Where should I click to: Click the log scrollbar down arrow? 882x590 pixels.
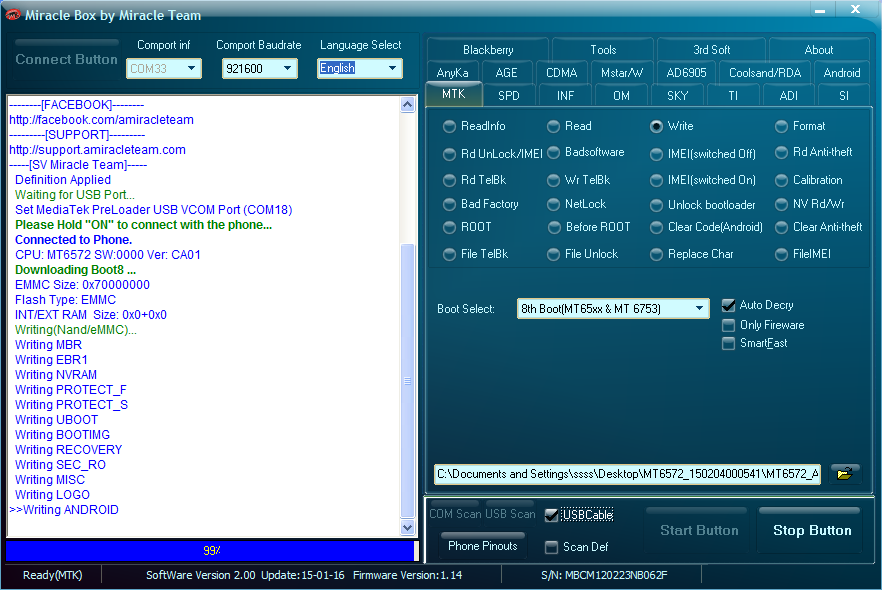(408, 528)
